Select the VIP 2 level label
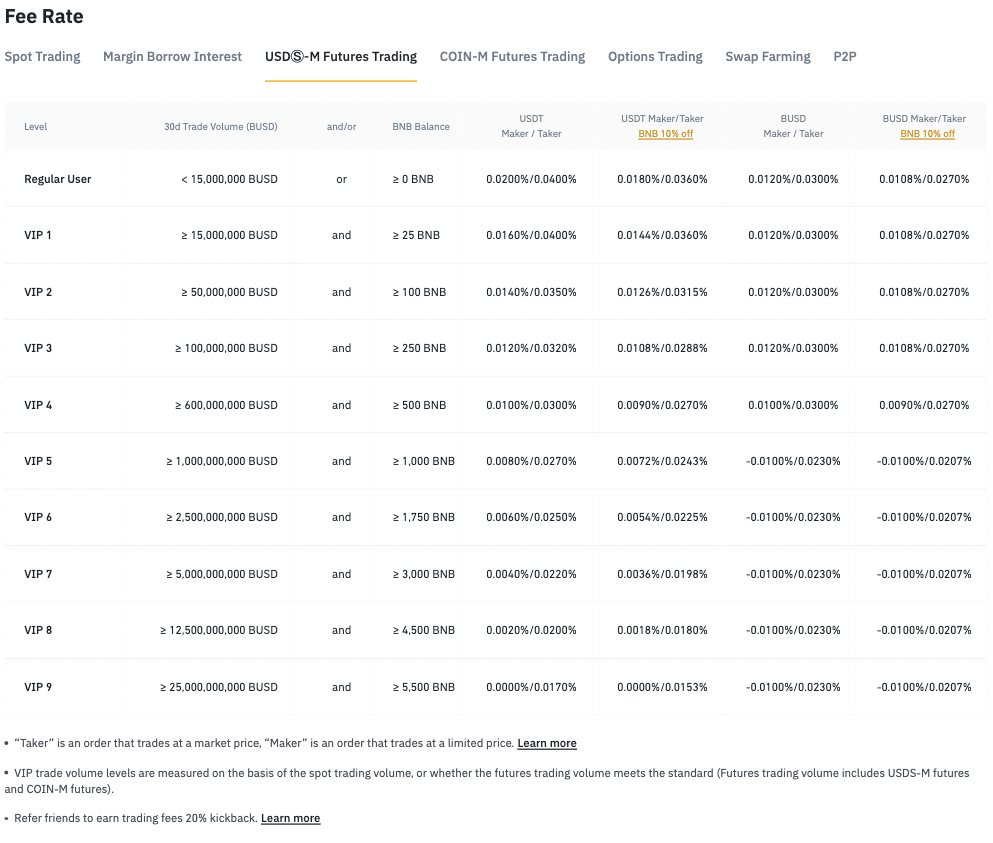Image resolution: width=993 pixels, height=843 pixels. point(38,292)
